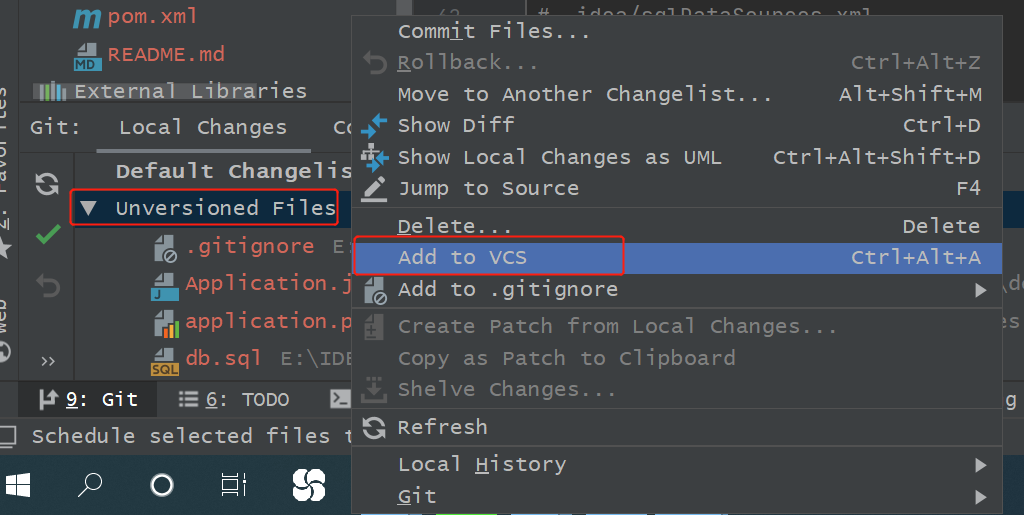Collapse the Unversioned Files node
Image resolution: width=1024 pixels, height=515 pixels.
click(x=89, y=208)
